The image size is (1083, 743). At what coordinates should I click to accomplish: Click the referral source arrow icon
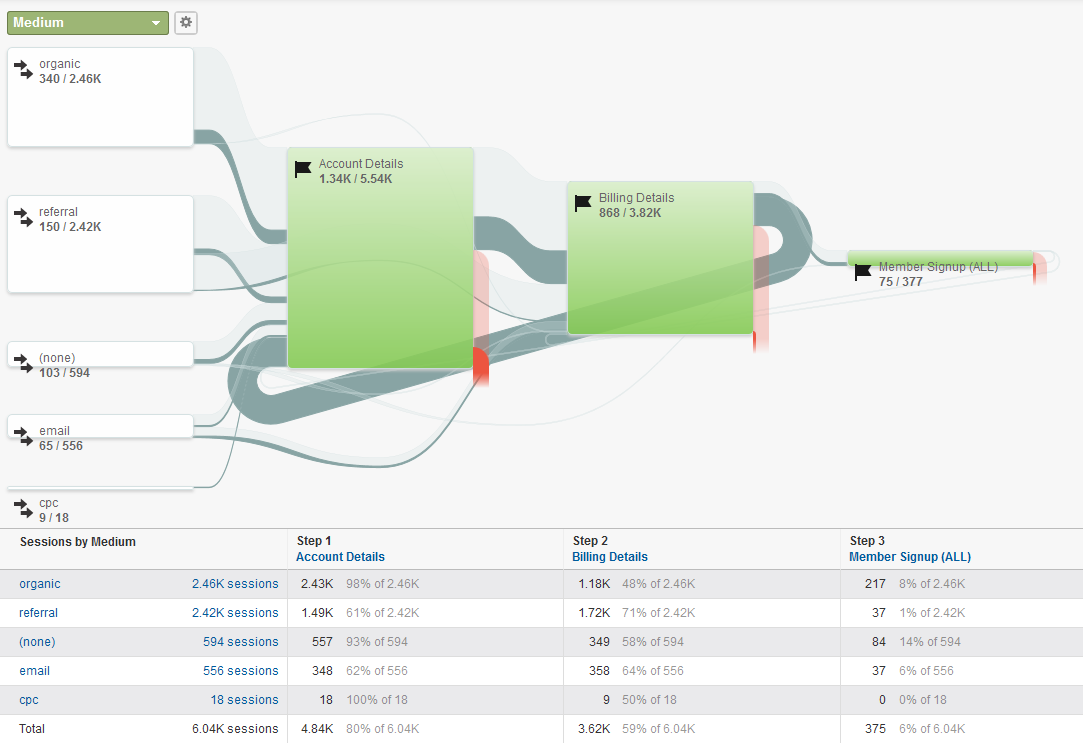(23, 218)
